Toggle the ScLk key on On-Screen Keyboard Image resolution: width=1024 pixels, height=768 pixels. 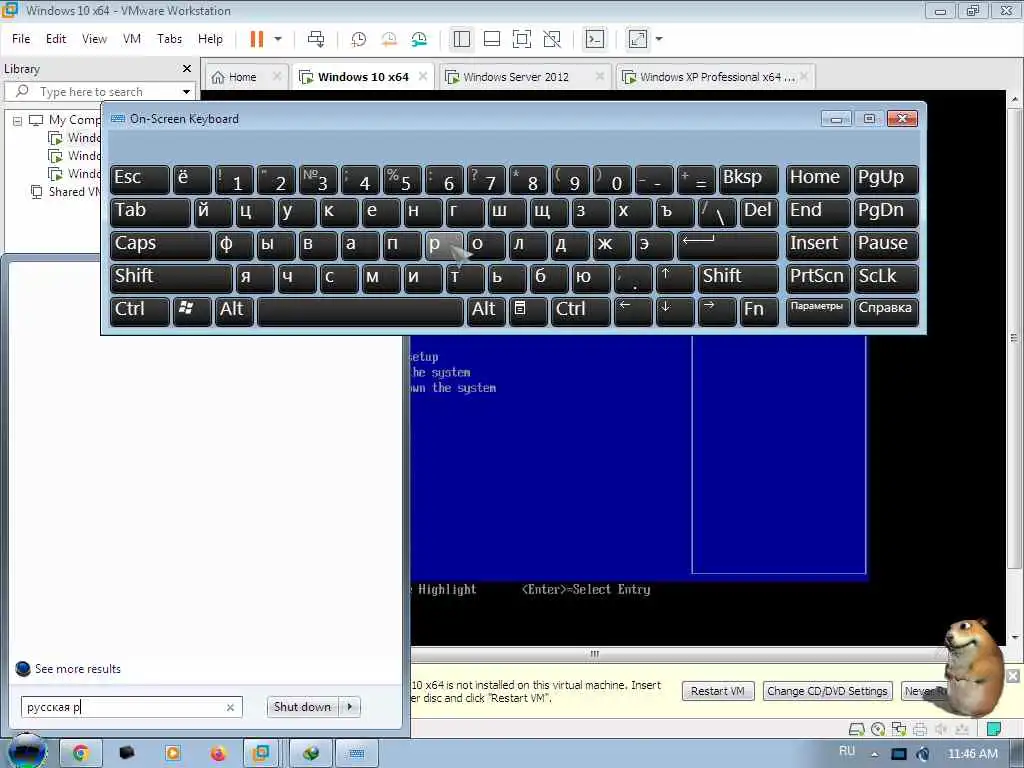(x=886, y=278)
